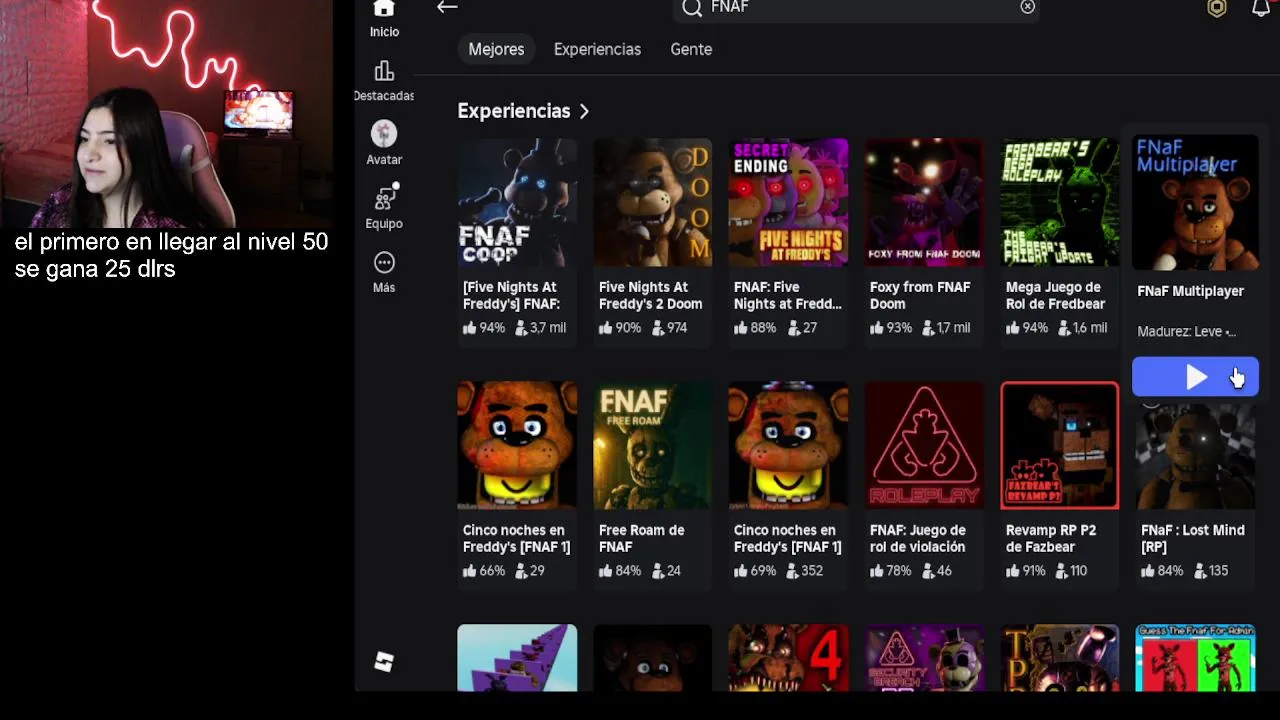
Task: Click title "Free Roam de FNAF"
Action: (x=641, y=538)
